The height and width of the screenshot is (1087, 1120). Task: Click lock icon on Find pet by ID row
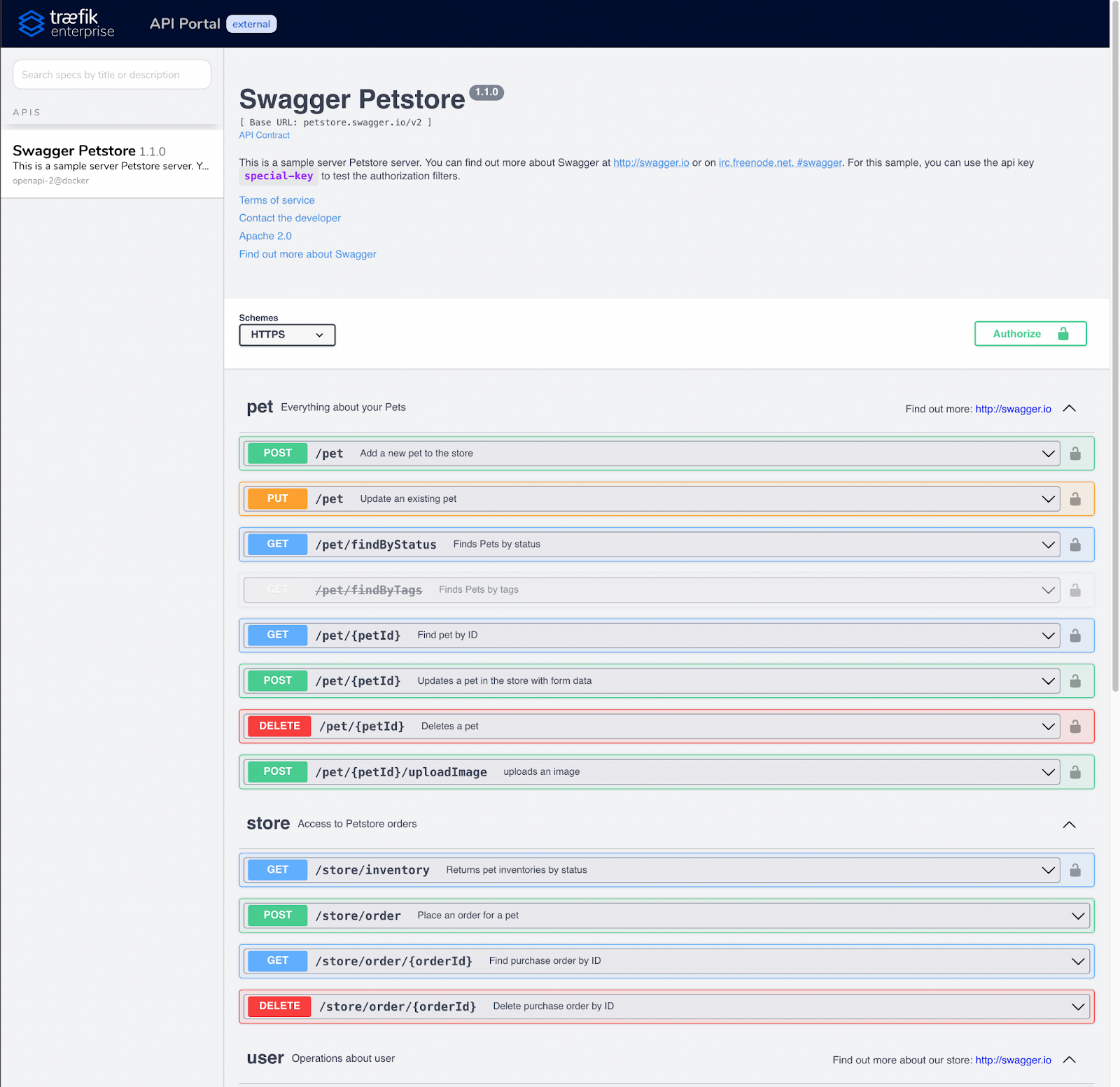click(x=1075, y=636)
